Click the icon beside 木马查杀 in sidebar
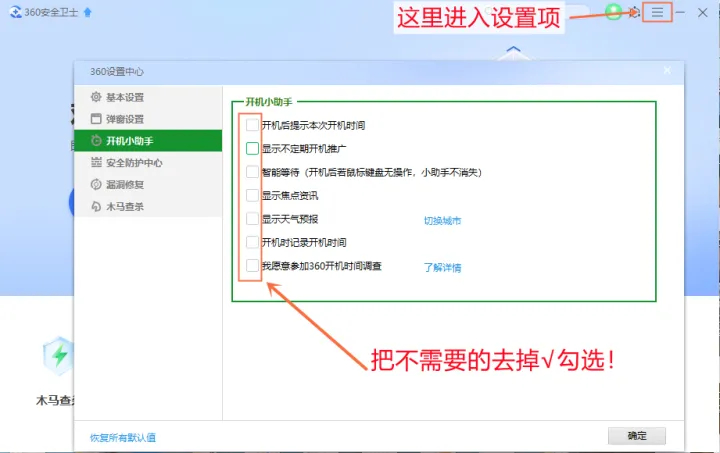 (96, 207)
